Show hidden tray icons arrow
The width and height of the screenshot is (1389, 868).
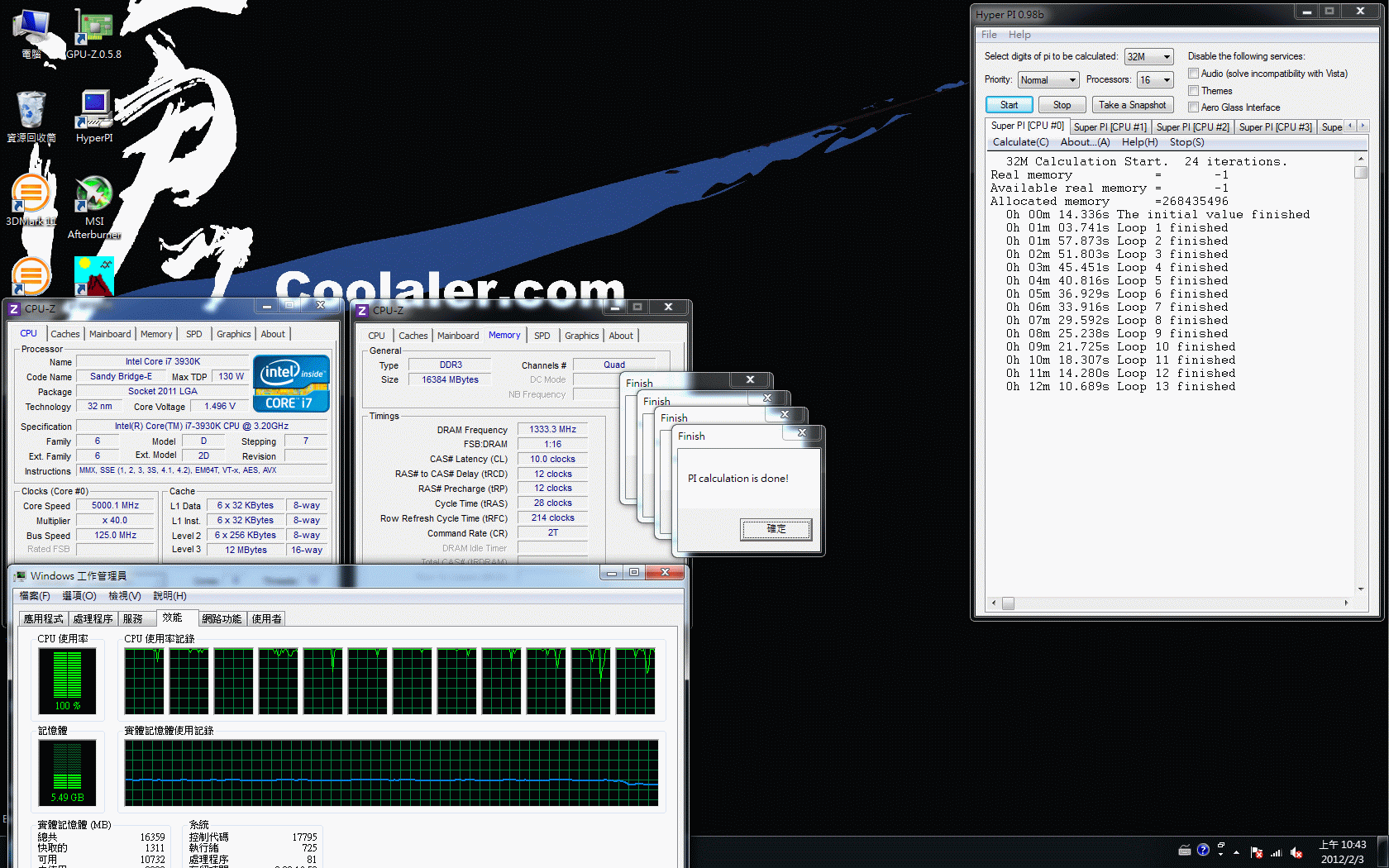point(1237,852)
